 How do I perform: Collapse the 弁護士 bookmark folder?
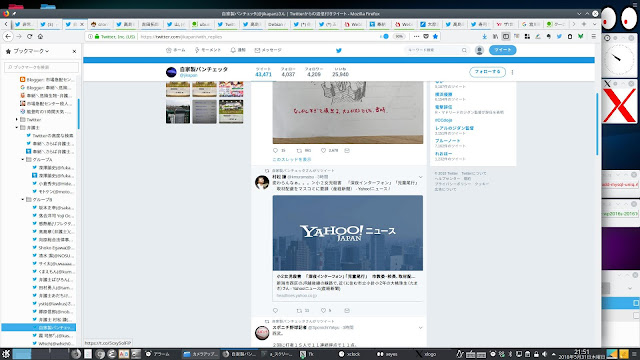click(17, 128)
